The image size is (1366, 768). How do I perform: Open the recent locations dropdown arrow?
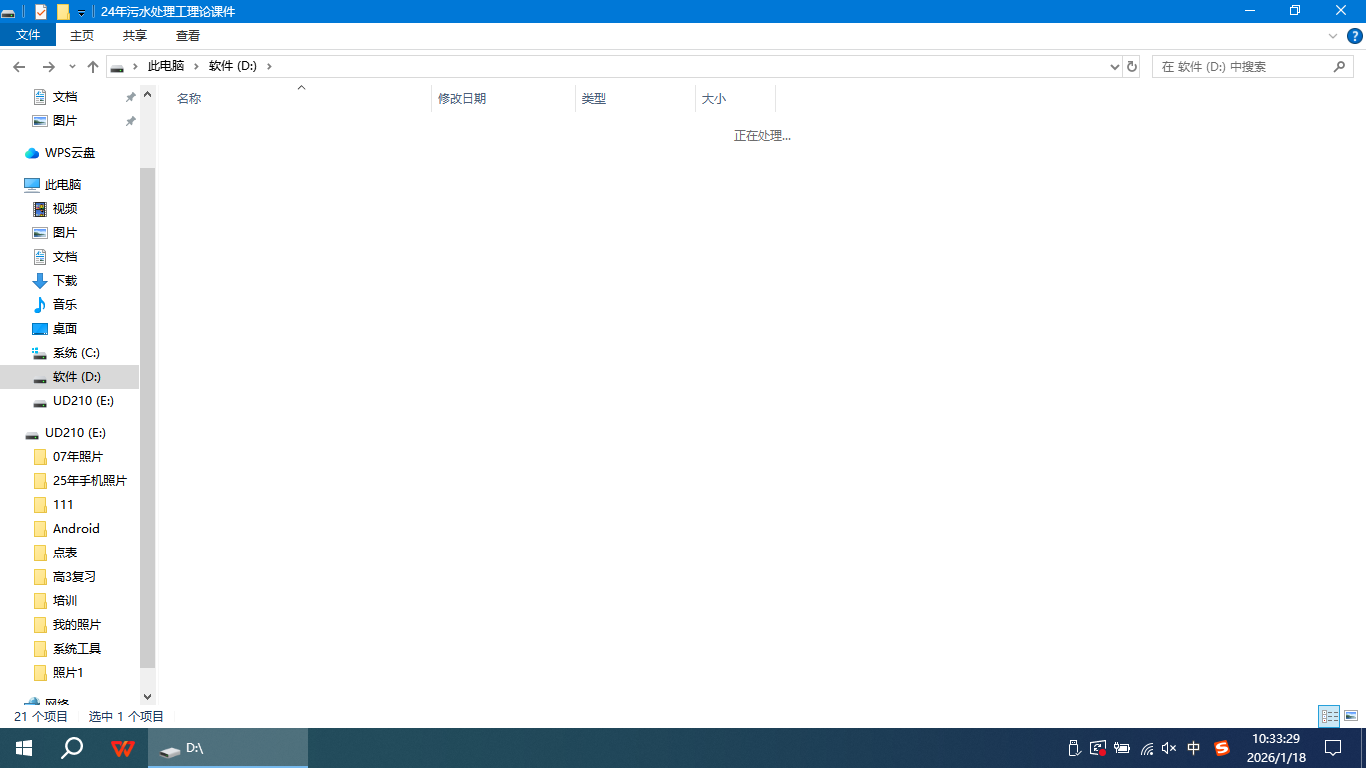[72, 67]
